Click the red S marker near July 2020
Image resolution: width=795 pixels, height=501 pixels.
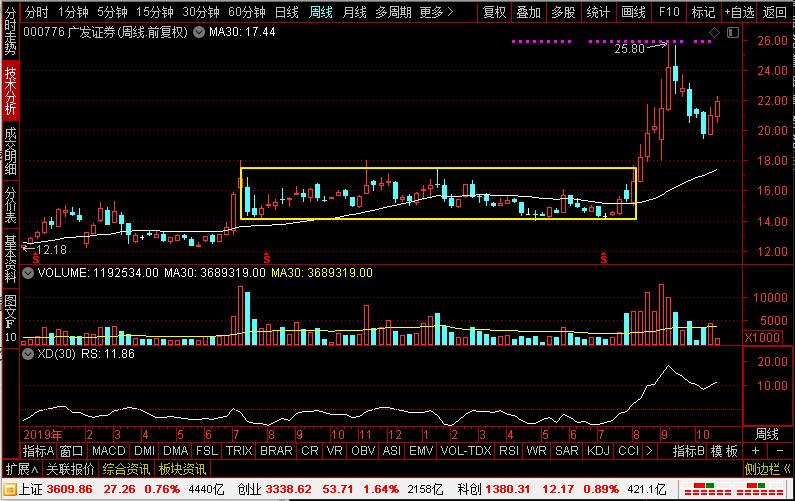[x=603, y=258]
